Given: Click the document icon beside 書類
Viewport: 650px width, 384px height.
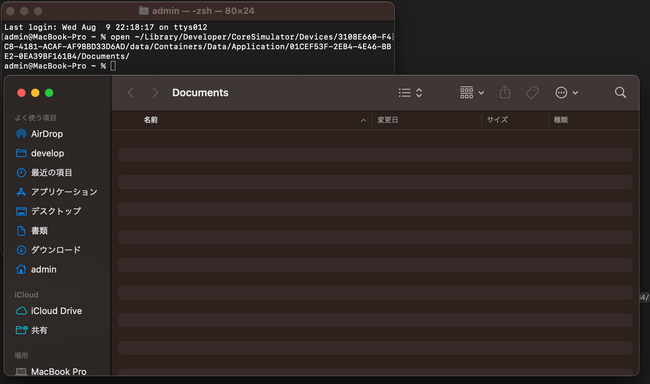Looking at the screenshot, I should pos(21,231).
